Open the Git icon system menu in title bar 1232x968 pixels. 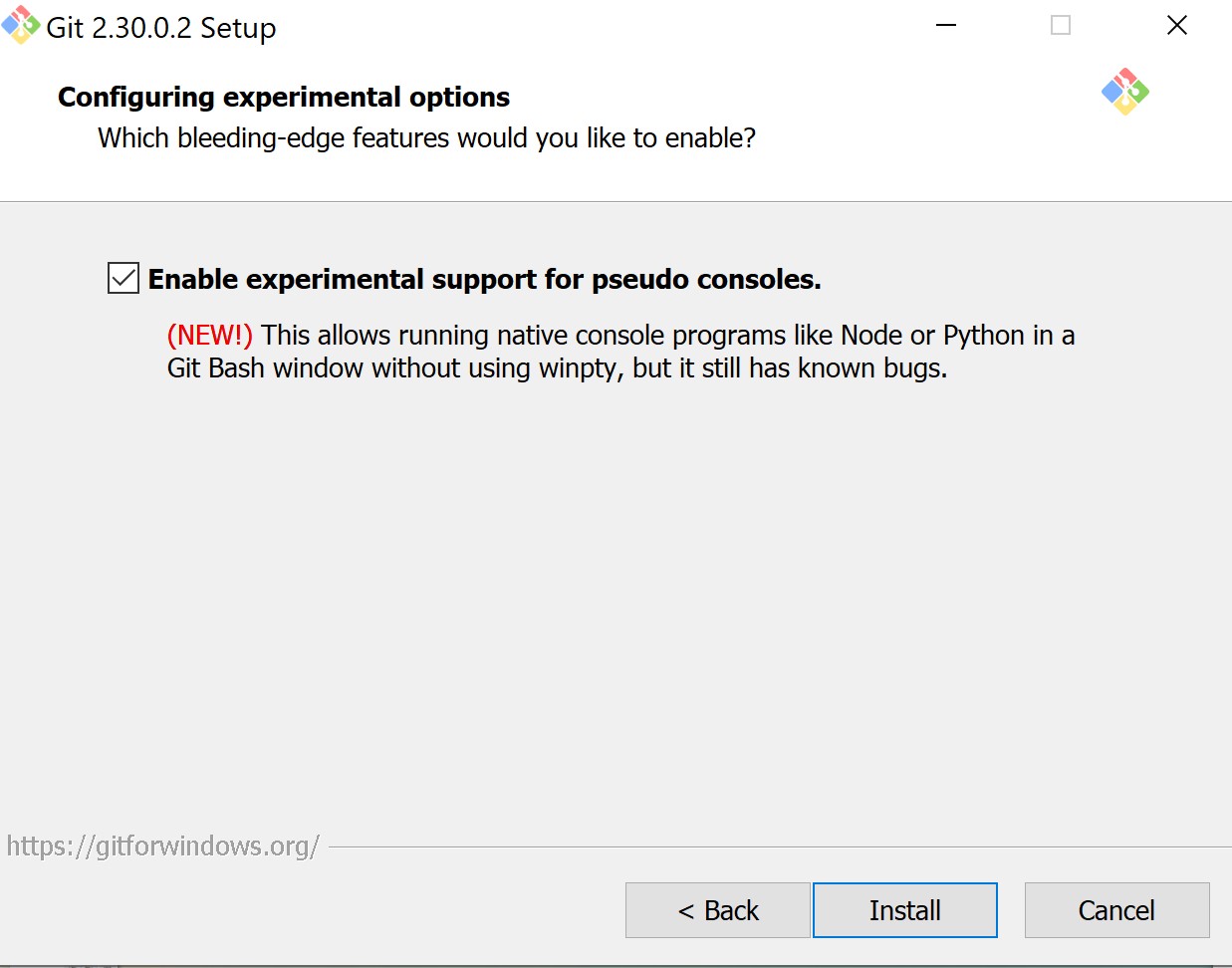tap(21, 26)
